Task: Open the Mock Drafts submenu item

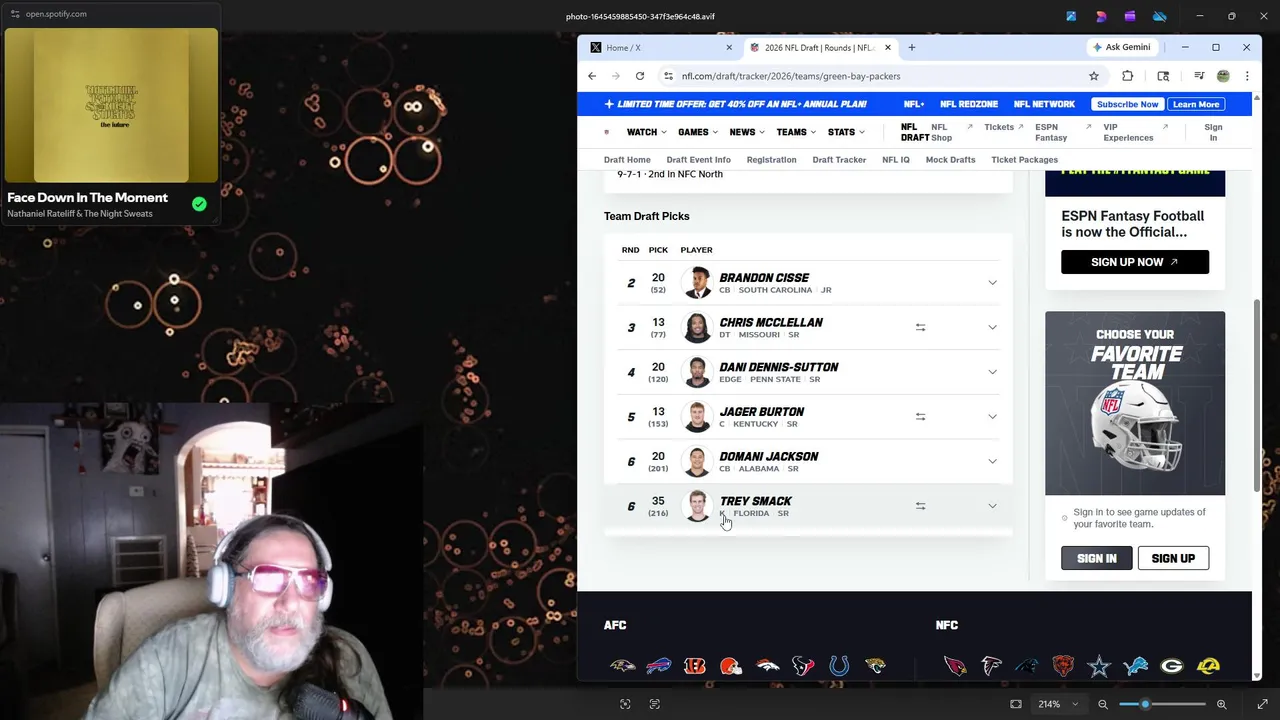Action: 950,160
